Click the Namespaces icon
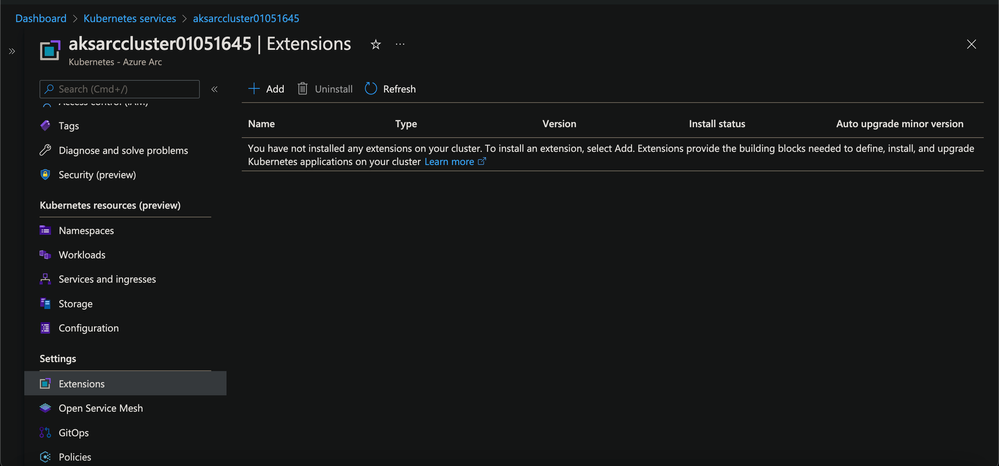999x466 pixels. [45, 230]
